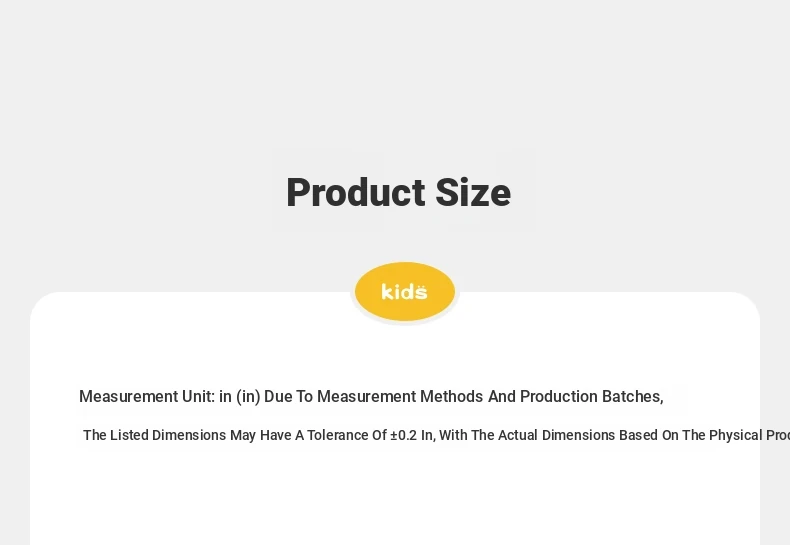This screenshot has height=545, width=790.
Task: Select the word Tolerance
Action: pyautogui.click(x=339, y=435)
